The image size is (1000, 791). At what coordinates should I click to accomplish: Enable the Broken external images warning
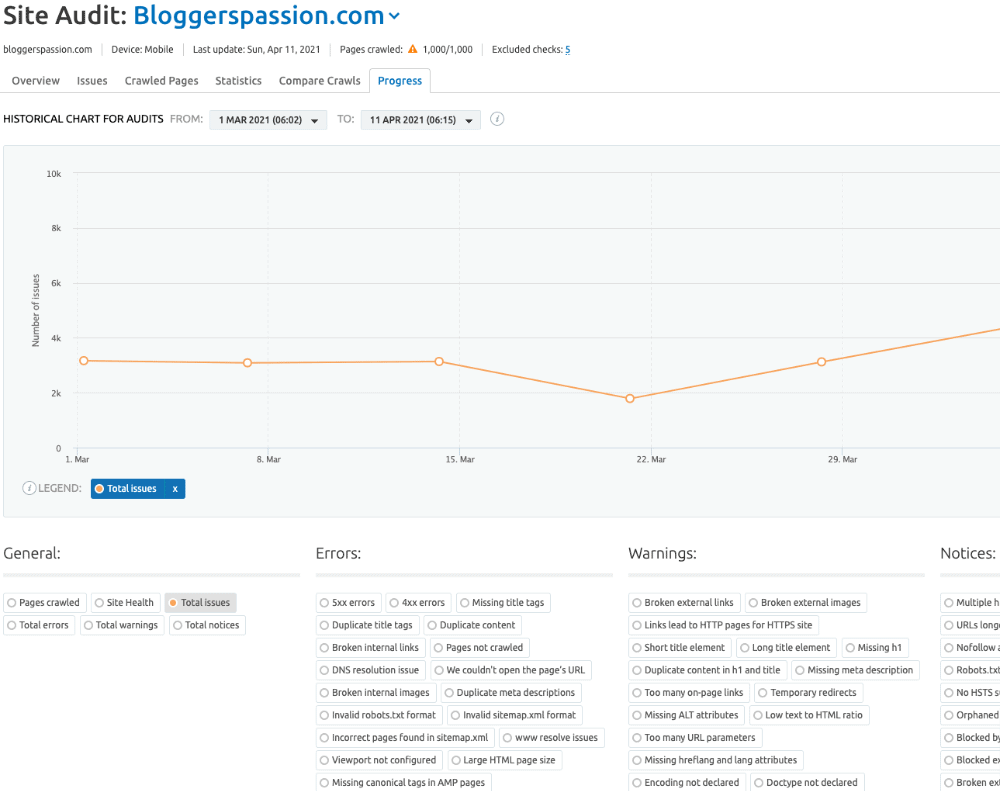[806, 603]
